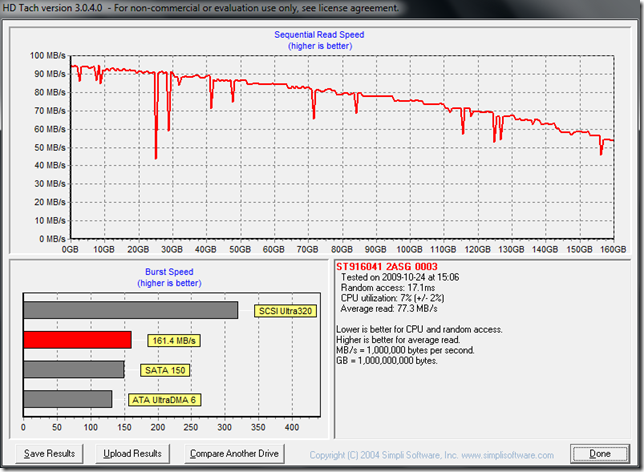Click the gray SCSI Ultra320 bar
Screen dimensions: 644x472
[x=130, y=310]
